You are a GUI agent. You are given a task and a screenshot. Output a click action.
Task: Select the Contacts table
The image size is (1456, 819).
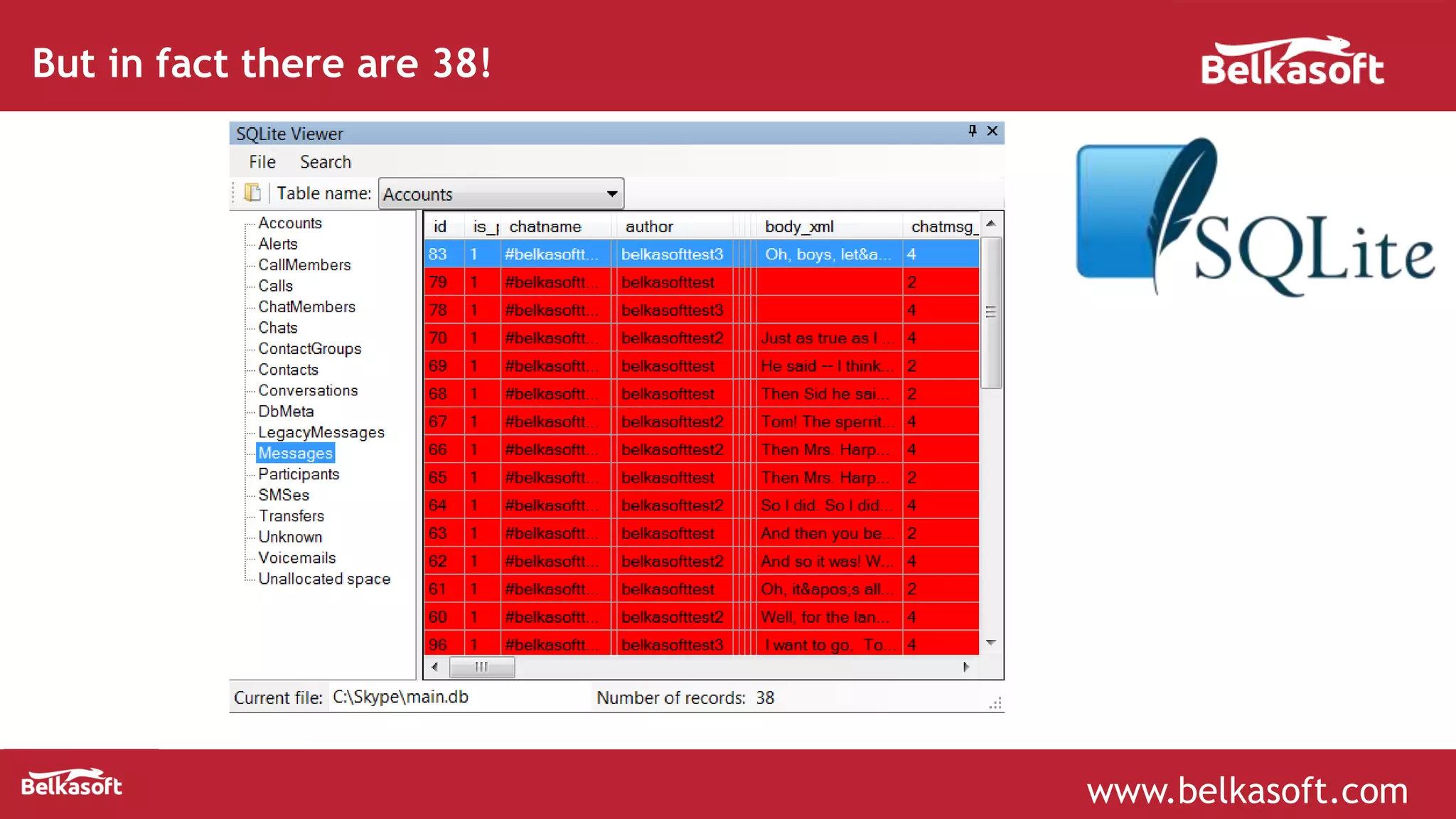pos(289,370)
